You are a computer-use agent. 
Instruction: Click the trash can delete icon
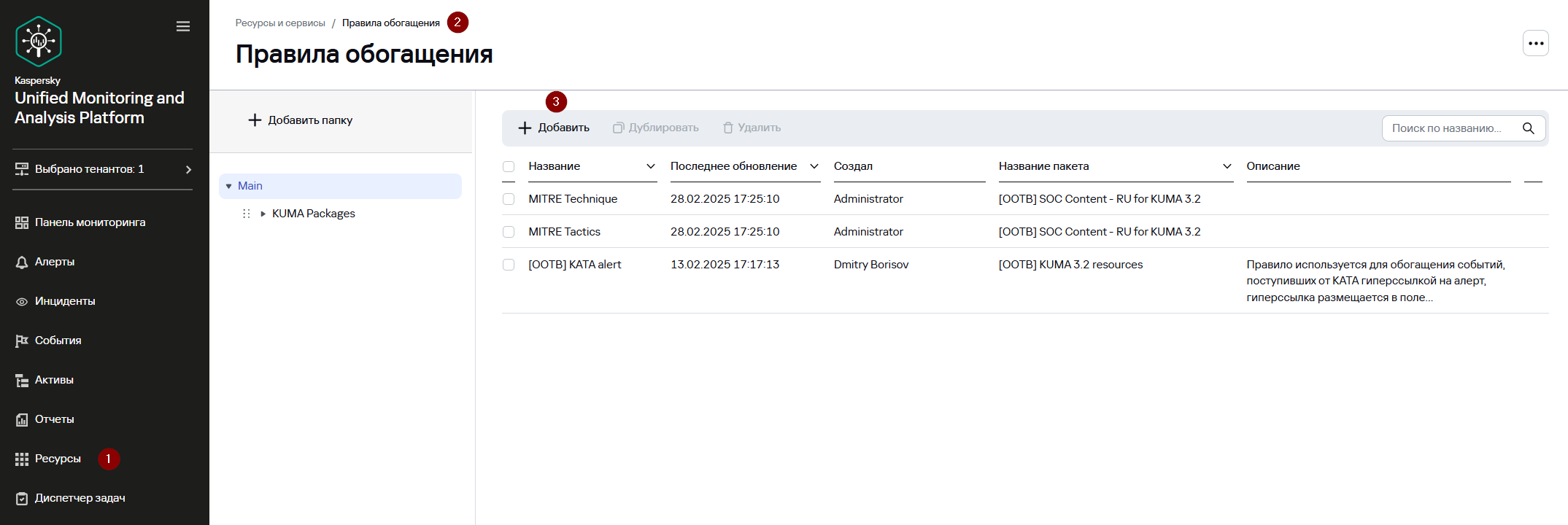click(x=727, y=128)
